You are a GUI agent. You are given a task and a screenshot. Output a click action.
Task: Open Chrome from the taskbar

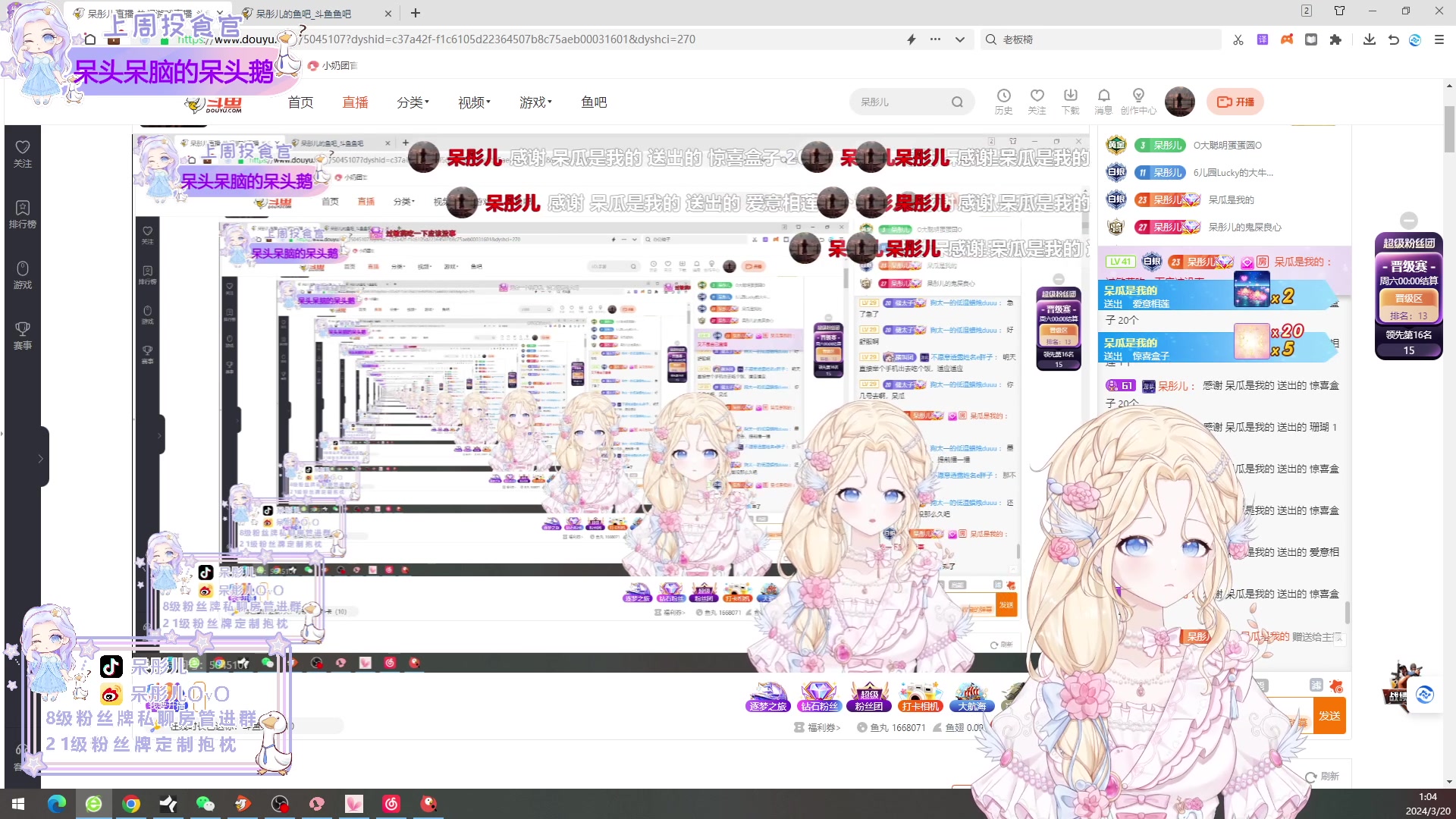click(x=130, y=804)
